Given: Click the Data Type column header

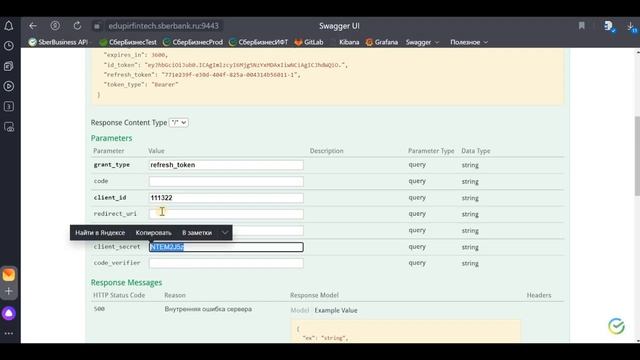Looking at the screenshot, I should click(476, 151).
